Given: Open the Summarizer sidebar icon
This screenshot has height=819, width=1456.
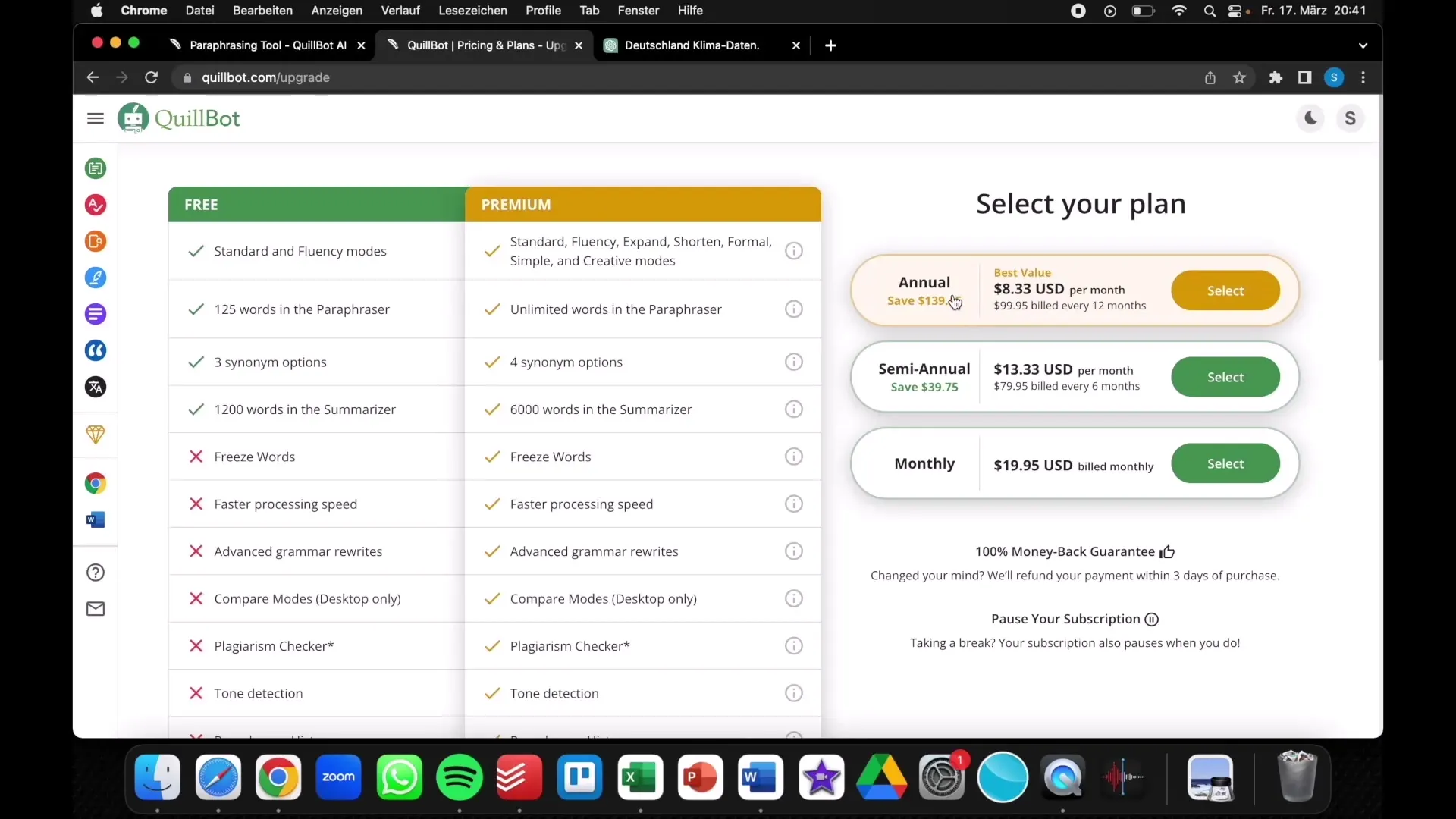Looking at the screenshot, I should coord(96,314).
